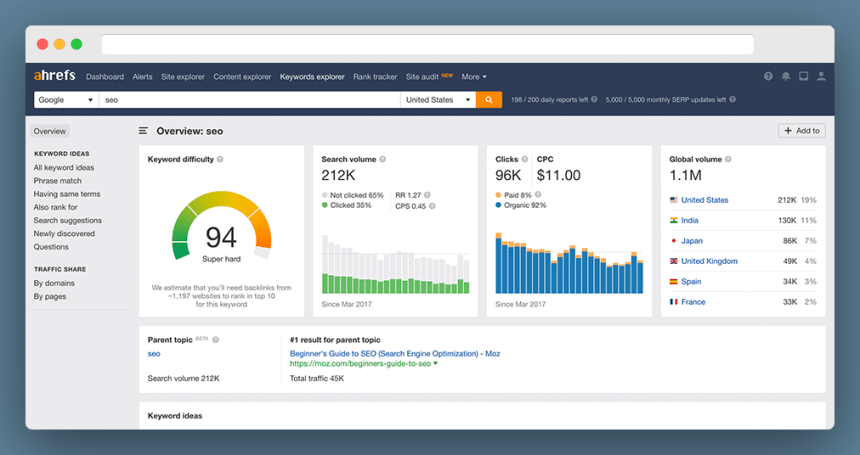Open Newly discovered keywords
860x455 pixels.
64,234
